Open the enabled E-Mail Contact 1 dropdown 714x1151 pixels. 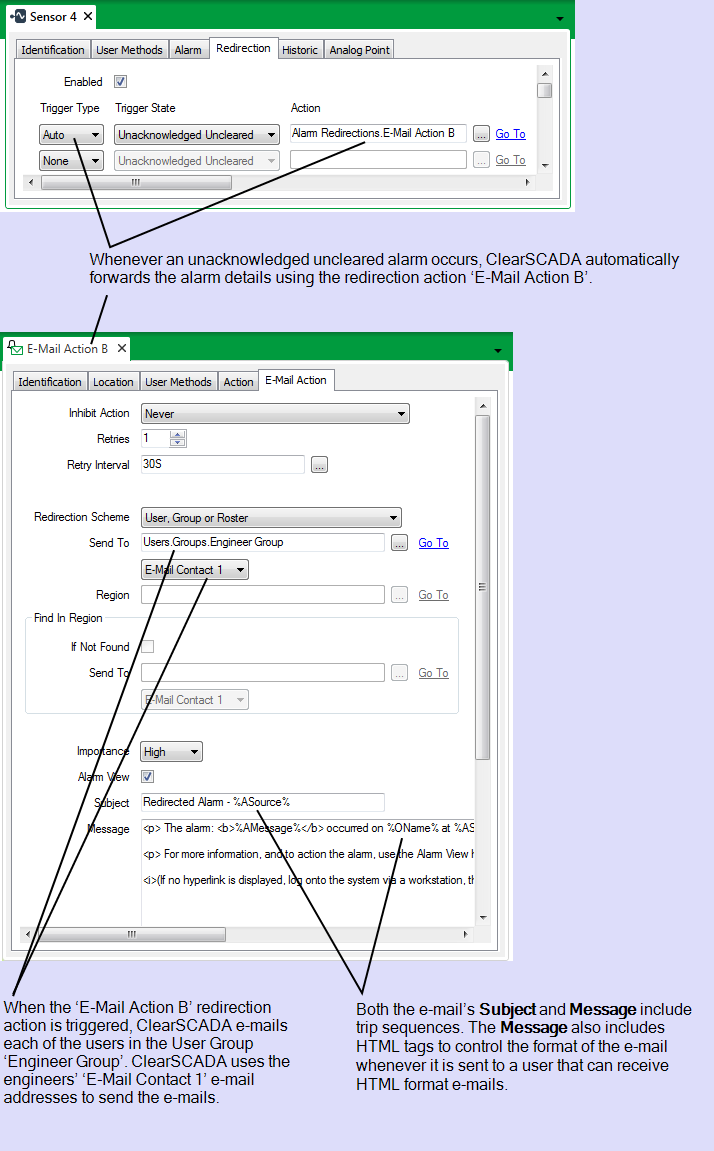(x=194, y=570)
